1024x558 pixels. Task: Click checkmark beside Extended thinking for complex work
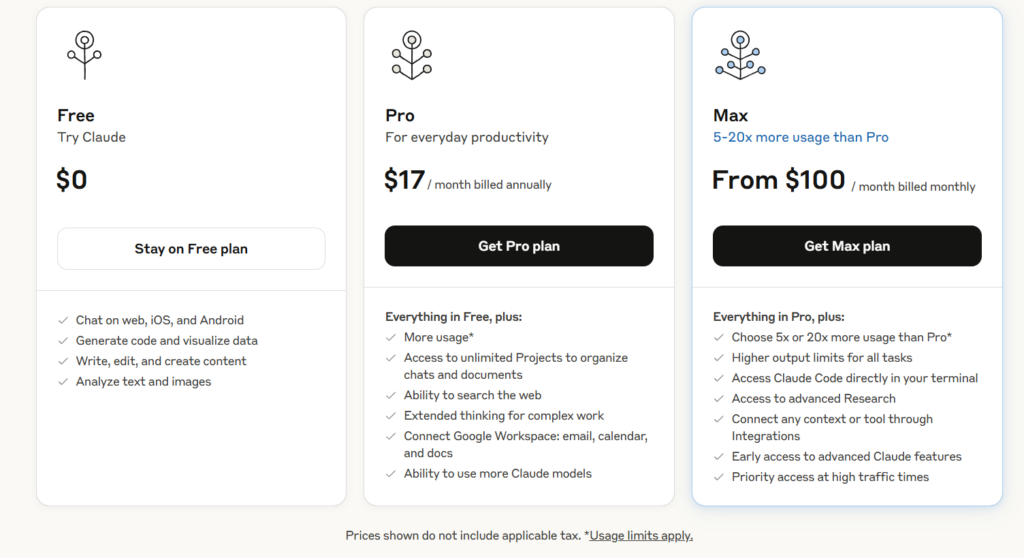pyautogui.click(x=391, y=416)
